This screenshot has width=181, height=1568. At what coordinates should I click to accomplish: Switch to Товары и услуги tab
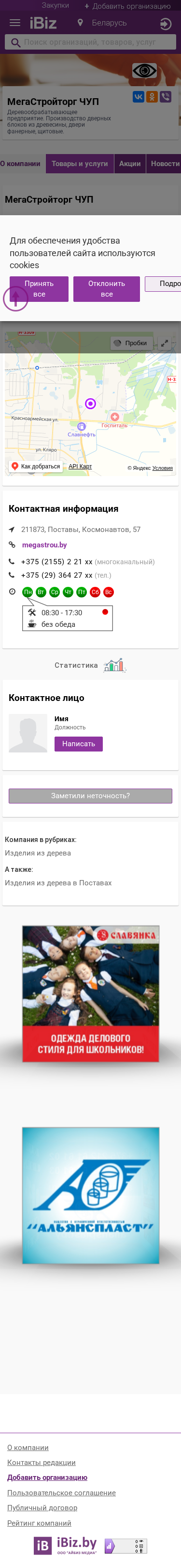[80, 164]
